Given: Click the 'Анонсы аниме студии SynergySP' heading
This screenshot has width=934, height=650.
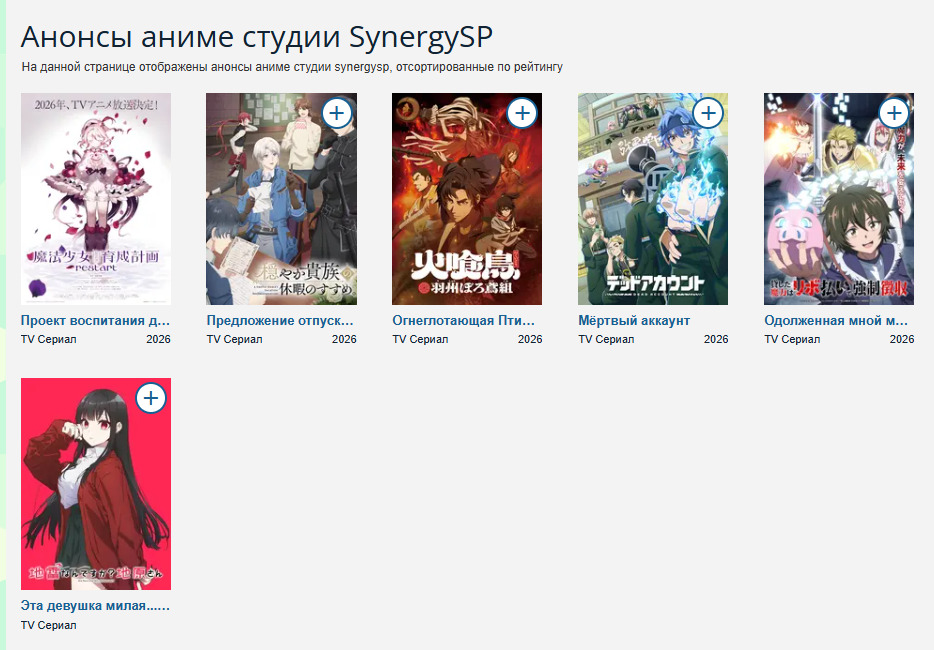Looking at the screenshot, I should [257, 37].
